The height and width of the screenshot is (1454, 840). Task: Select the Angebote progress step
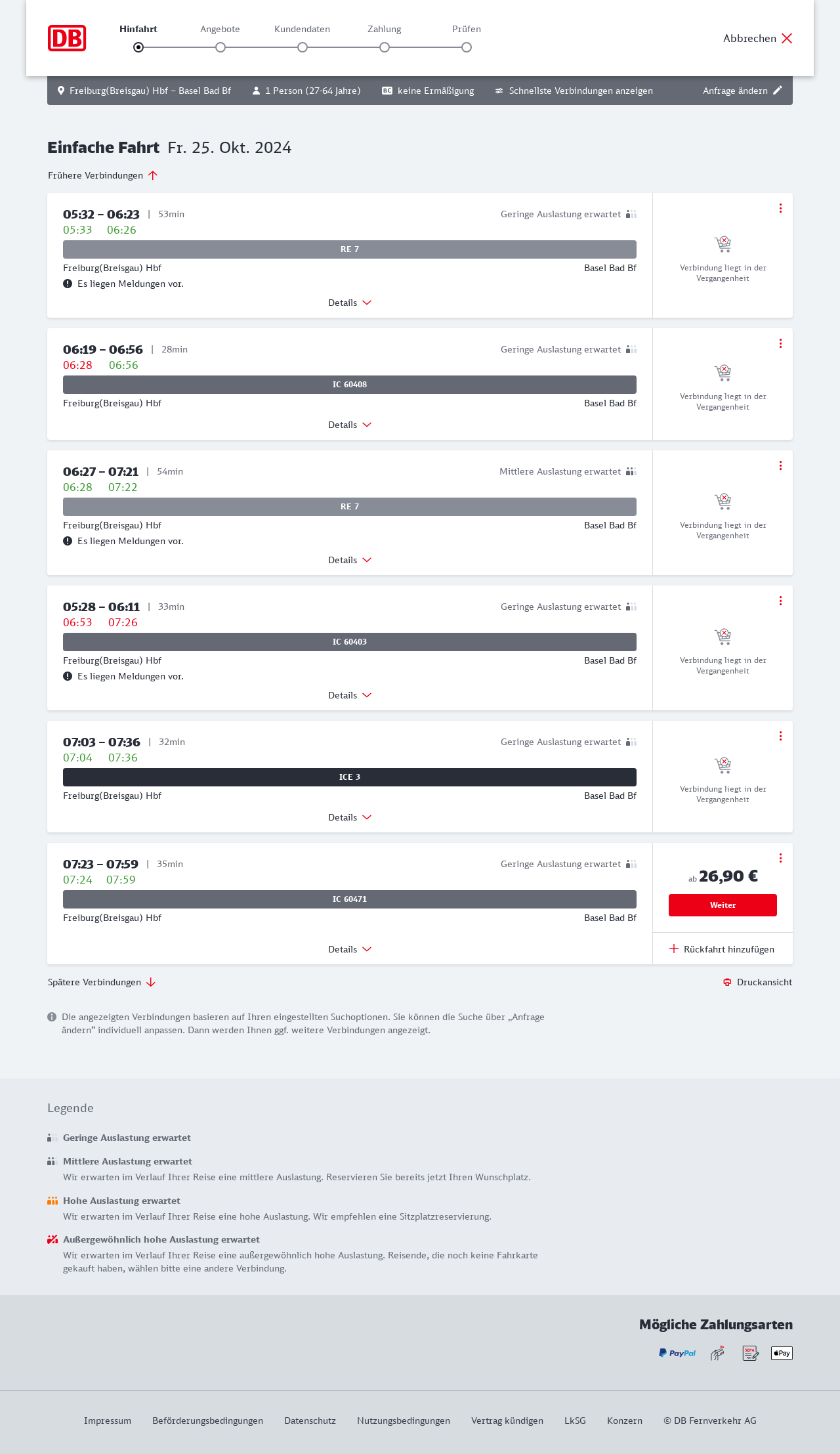click(x=220, y=47)
